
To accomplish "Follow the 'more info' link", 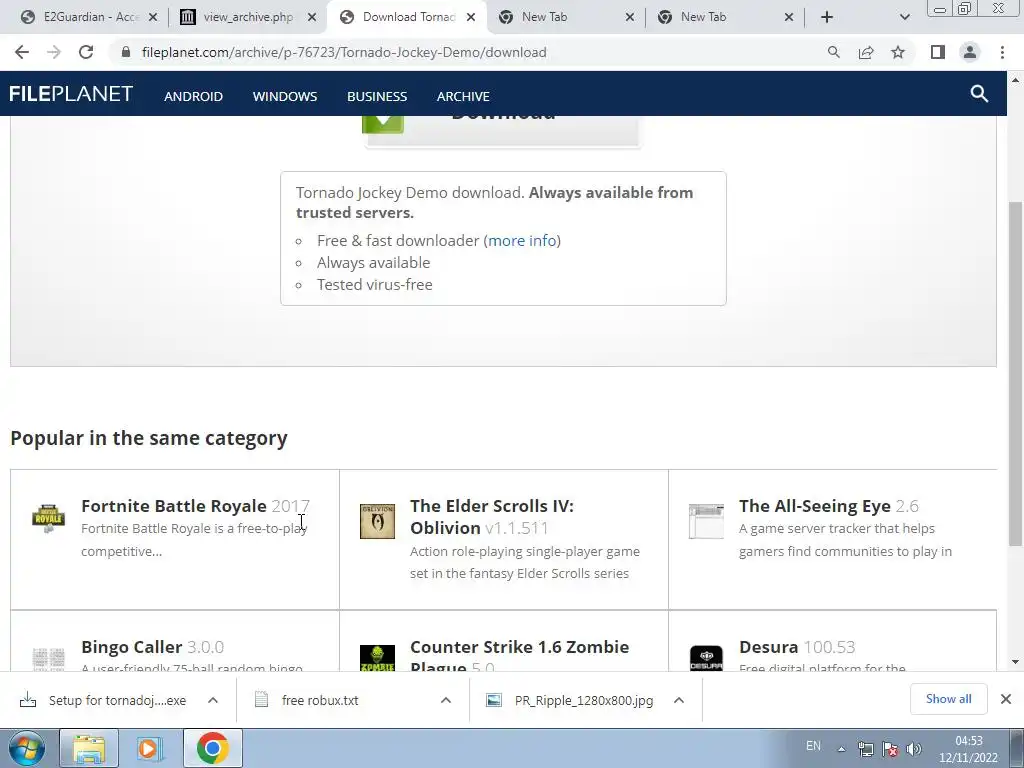I will pyautogui.click(x=522, y=240).
